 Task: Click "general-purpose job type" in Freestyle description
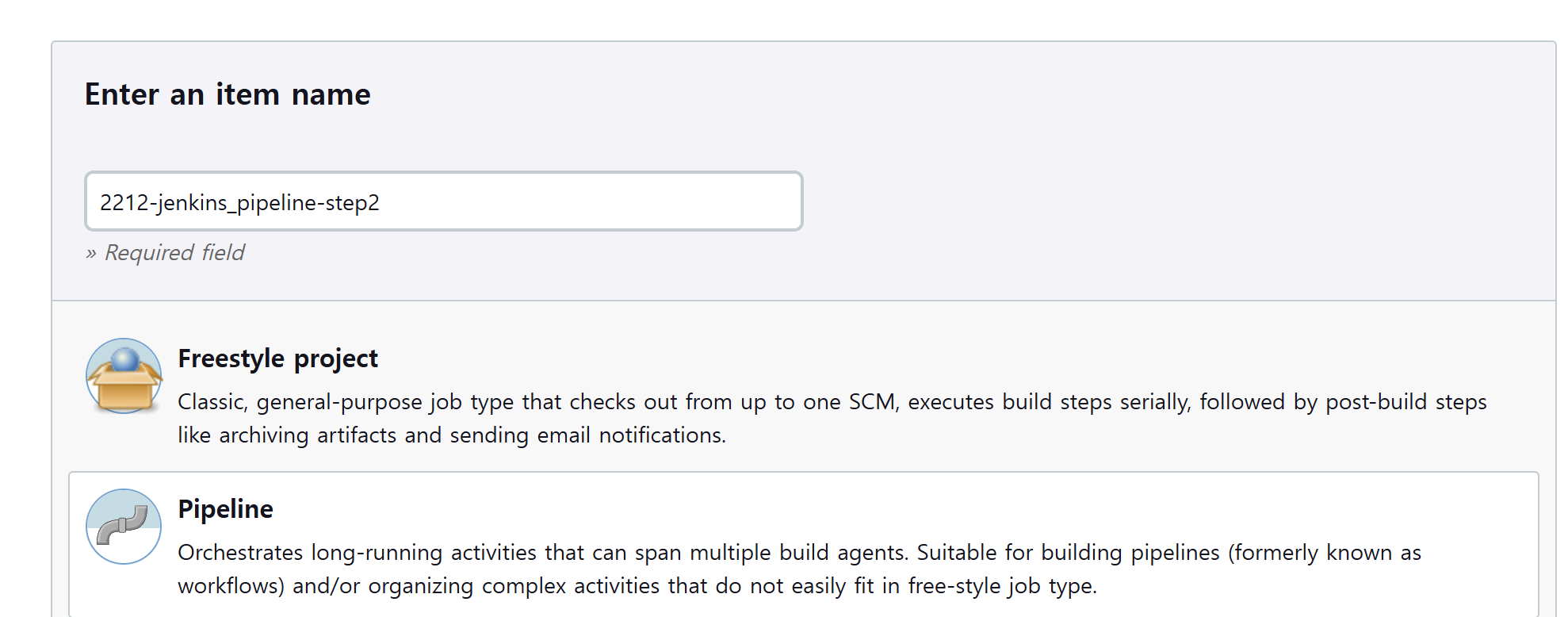[x=384, y=402]
